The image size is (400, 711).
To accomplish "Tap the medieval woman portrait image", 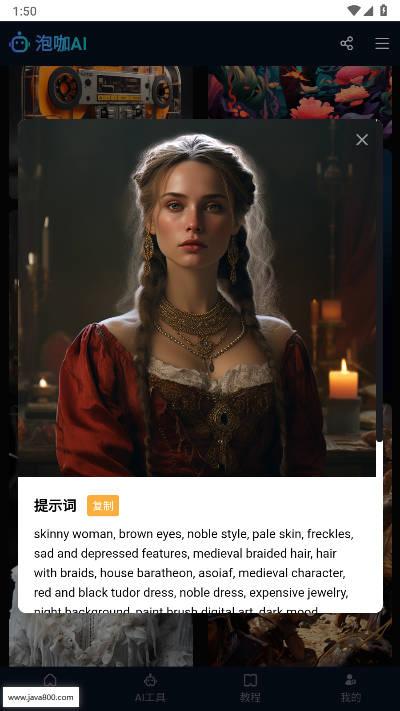I will 197,298.
